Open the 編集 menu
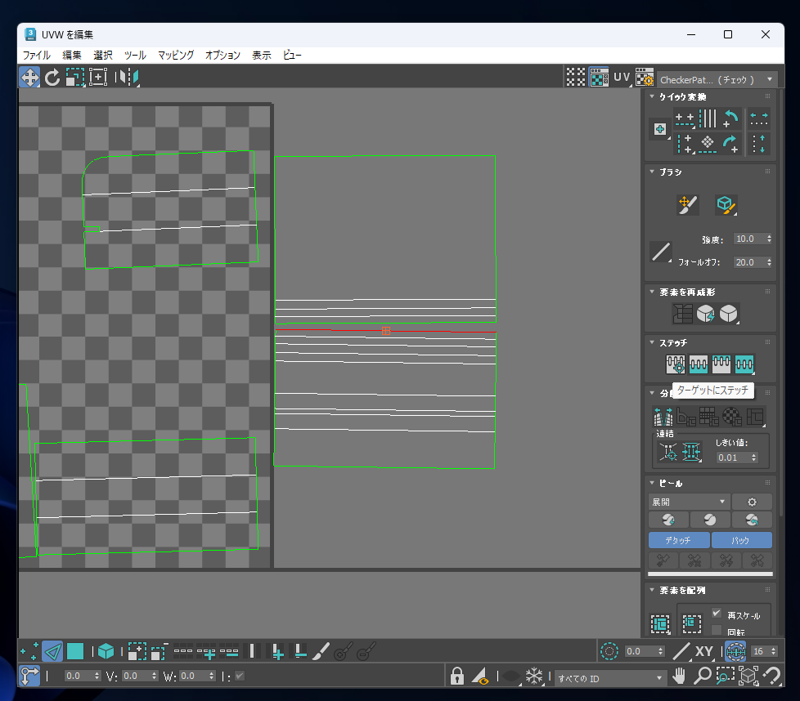The height and width of the screenshot is (701, 800). pyautogui.click(x=71, y=55)
